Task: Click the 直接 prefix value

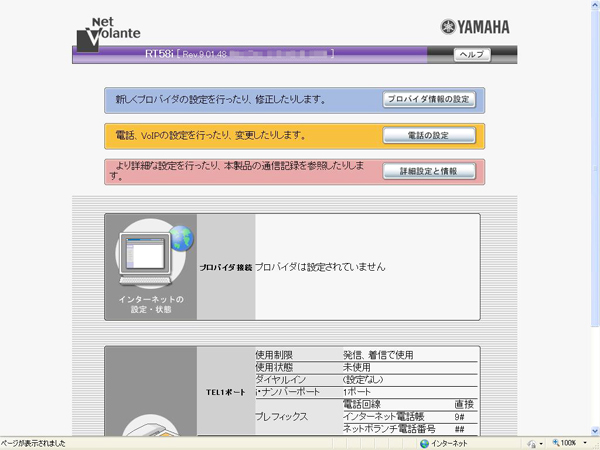Action: pyautogui.click(x=464, y=404)
